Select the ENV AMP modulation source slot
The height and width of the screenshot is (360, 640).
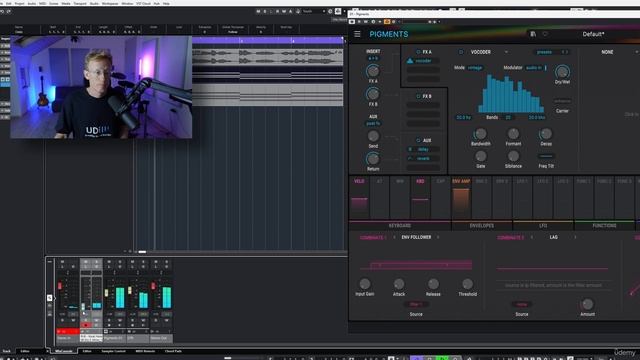(461, 198)
